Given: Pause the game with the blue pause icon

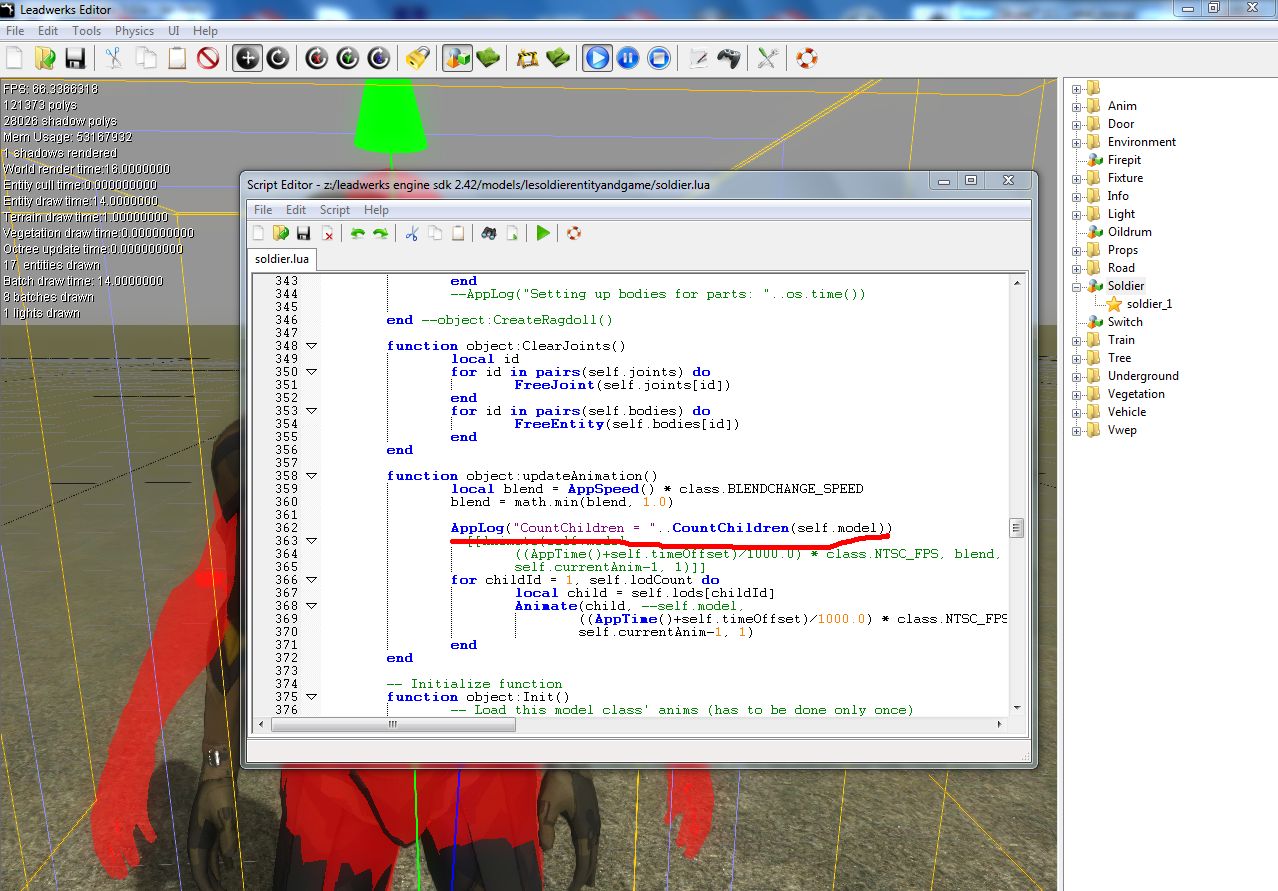Looking at the screenshot, I should (627, 58).
